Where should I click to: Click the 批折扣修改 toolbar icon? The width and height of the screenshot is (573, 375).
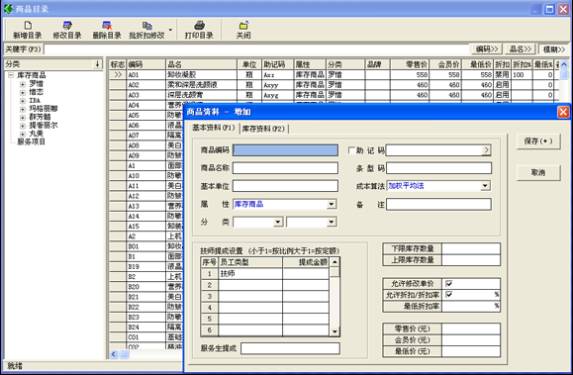coord(147,25)
